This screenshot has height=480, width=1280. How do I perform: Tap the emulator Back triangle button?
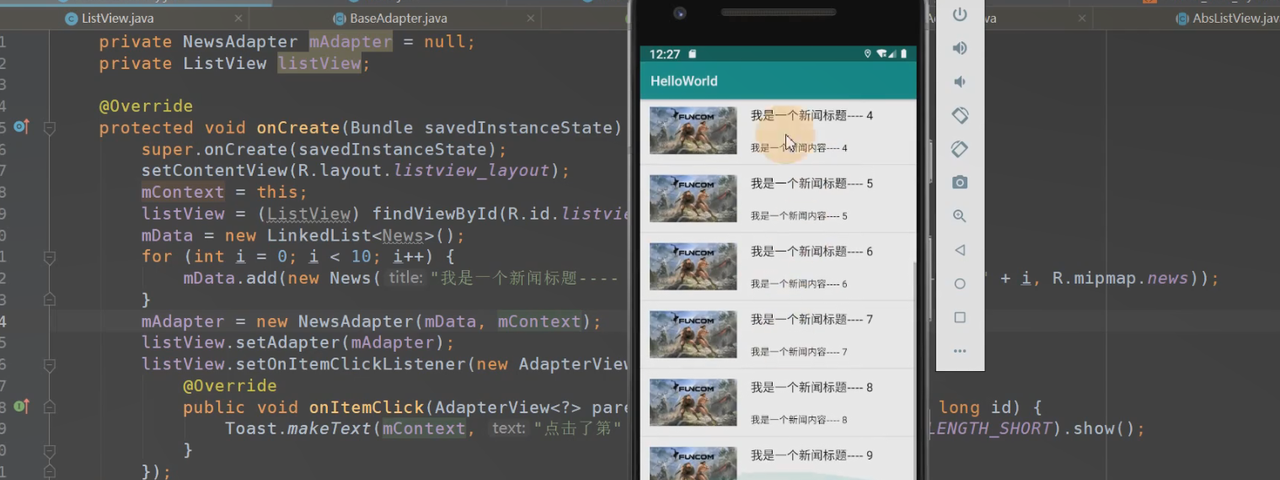pos(960,250)
